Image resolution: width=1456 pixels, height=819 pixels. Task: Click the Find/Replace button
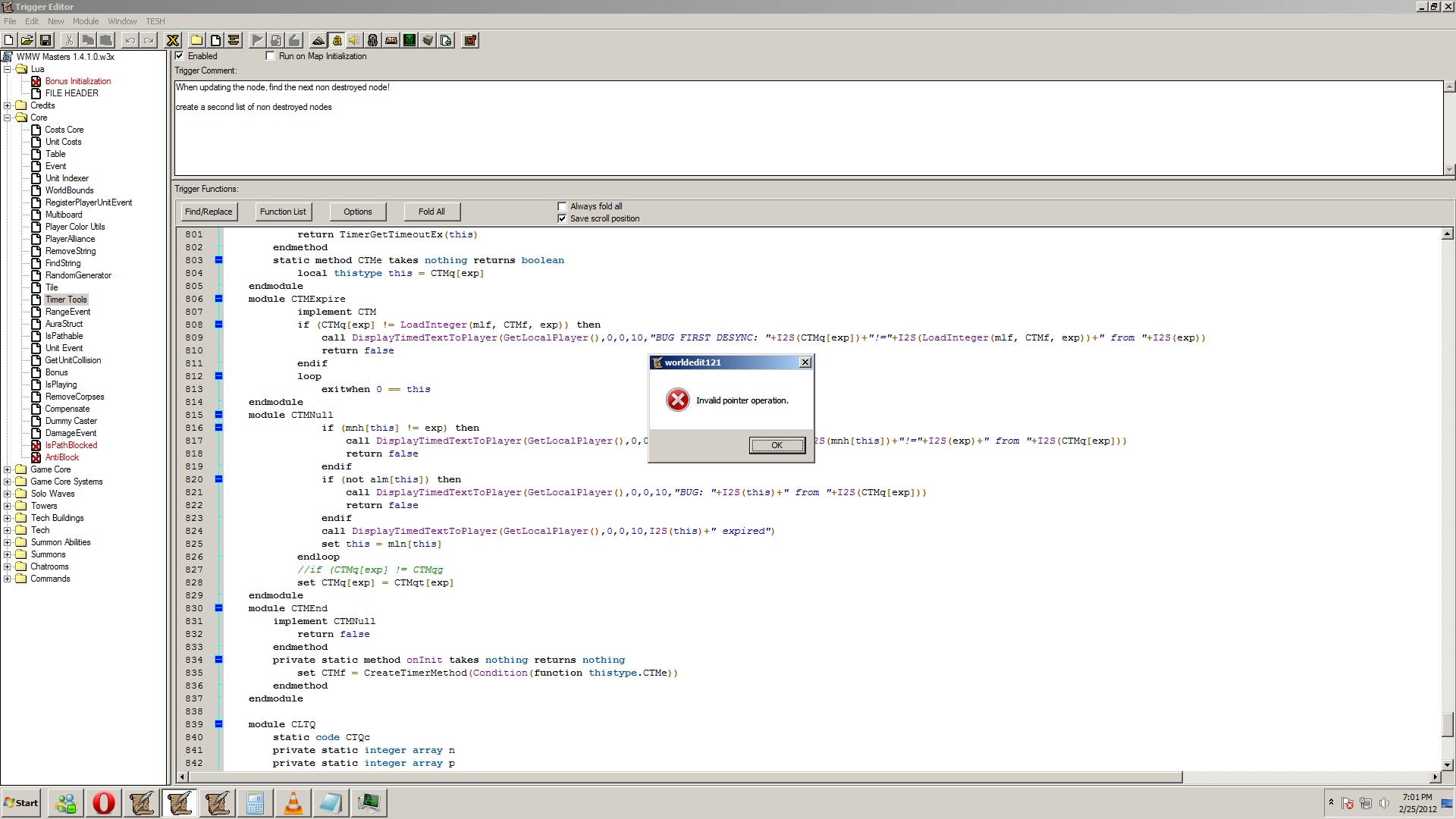(209, 212)
